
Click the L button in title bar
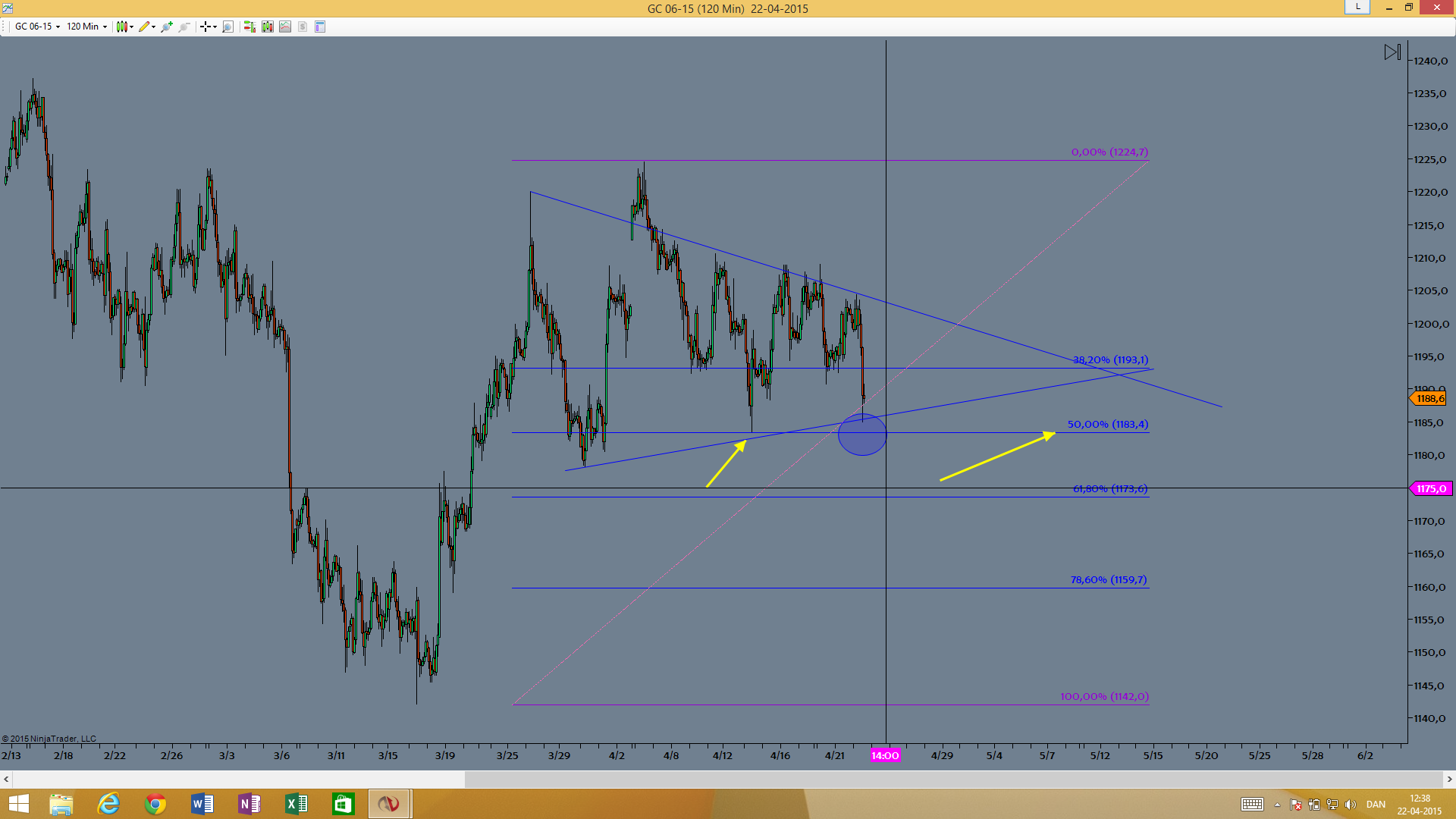1357,7
